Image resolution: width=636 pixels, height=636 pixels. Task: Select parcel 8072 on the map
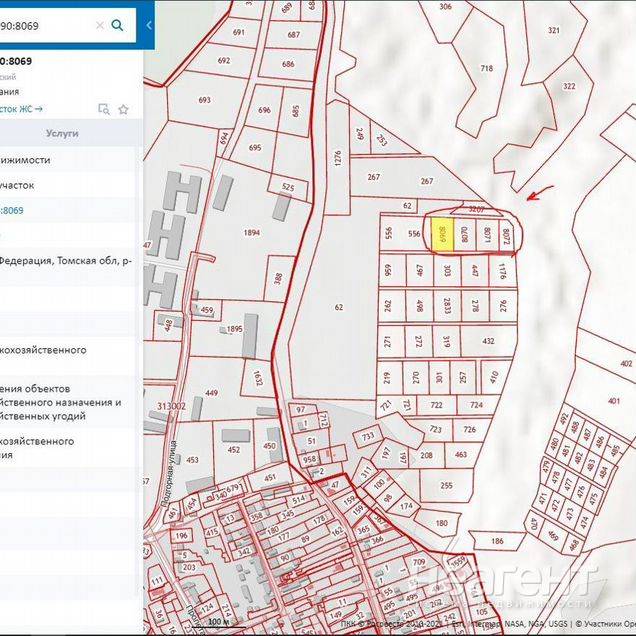[x=507, y=236]
